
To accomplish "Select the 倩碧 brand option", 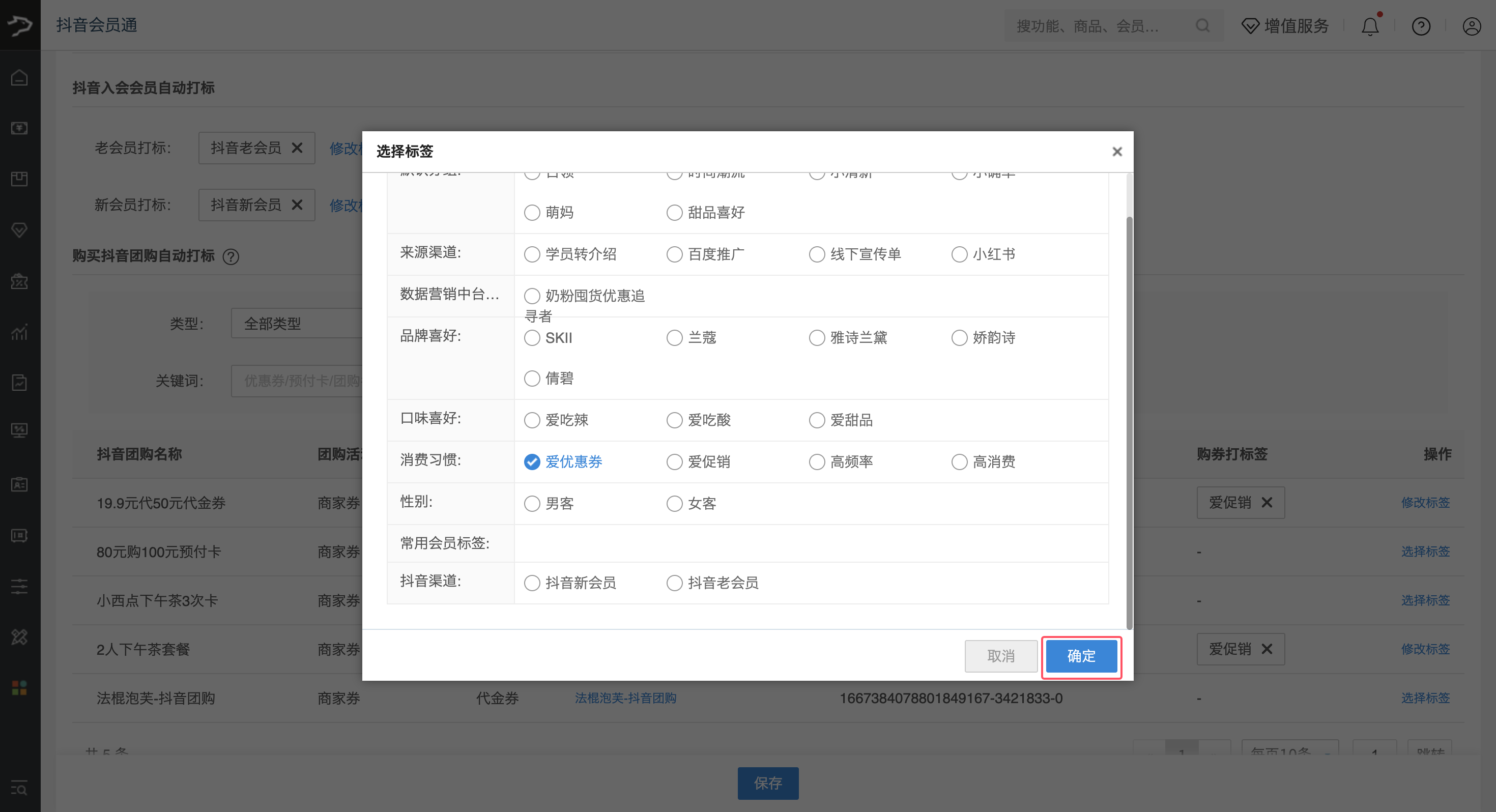I will point(549,379).
